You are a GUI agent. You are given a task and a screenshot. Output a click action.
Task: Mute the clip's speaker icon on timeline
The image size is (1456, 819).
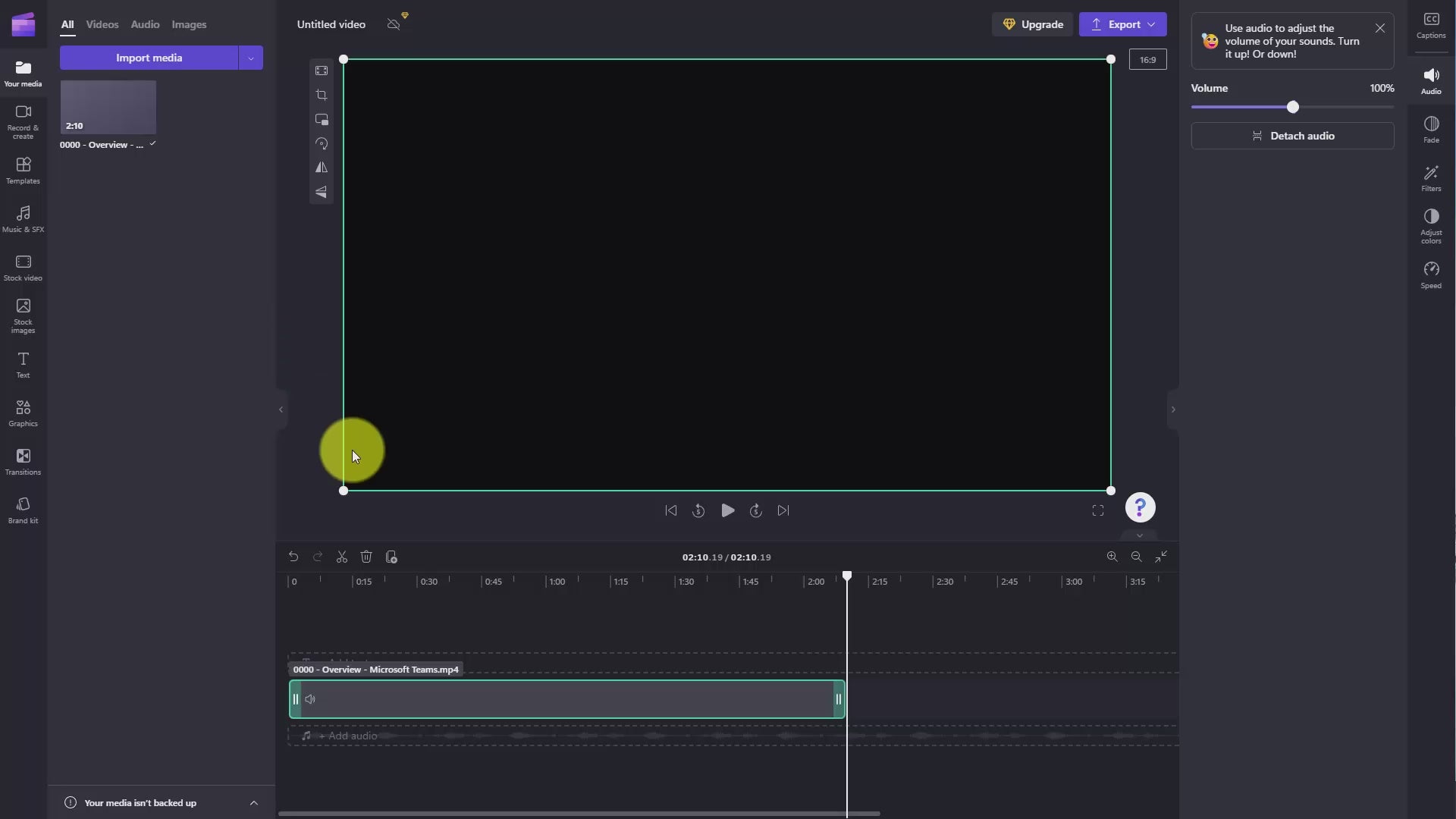310,699
